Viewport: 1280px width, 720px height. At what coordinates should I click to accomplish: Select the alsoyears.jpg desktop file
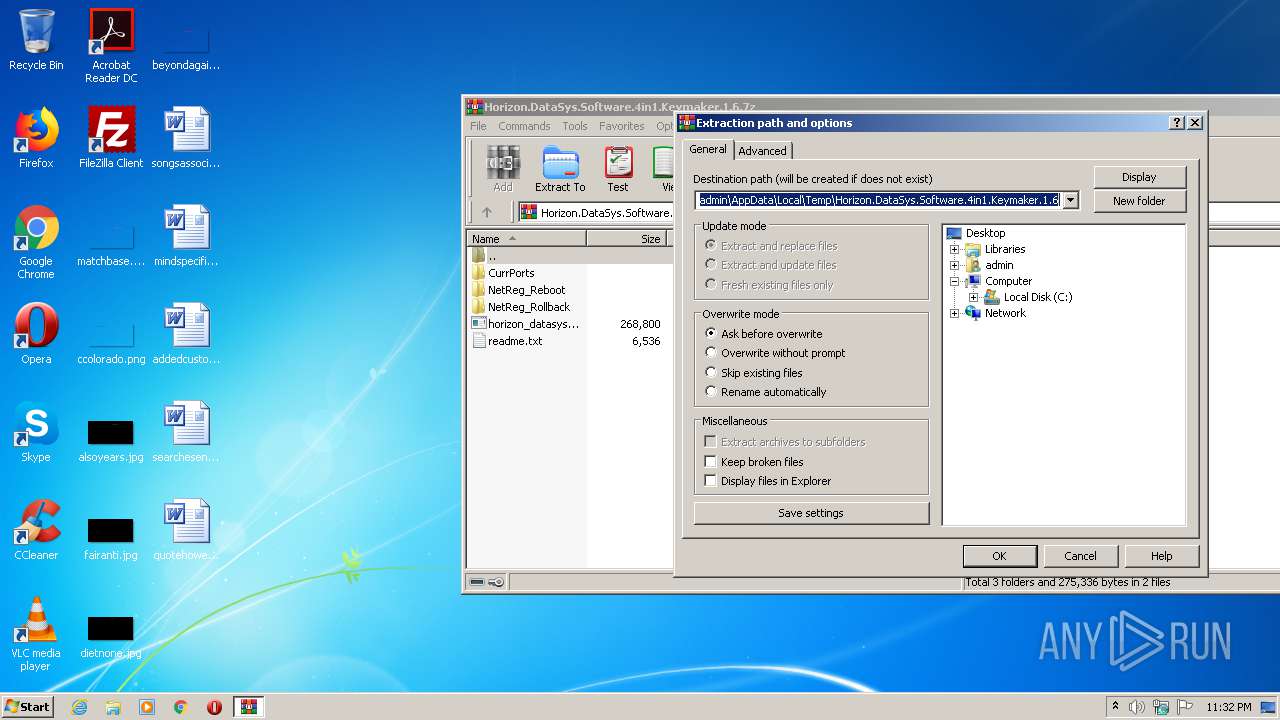111,440
